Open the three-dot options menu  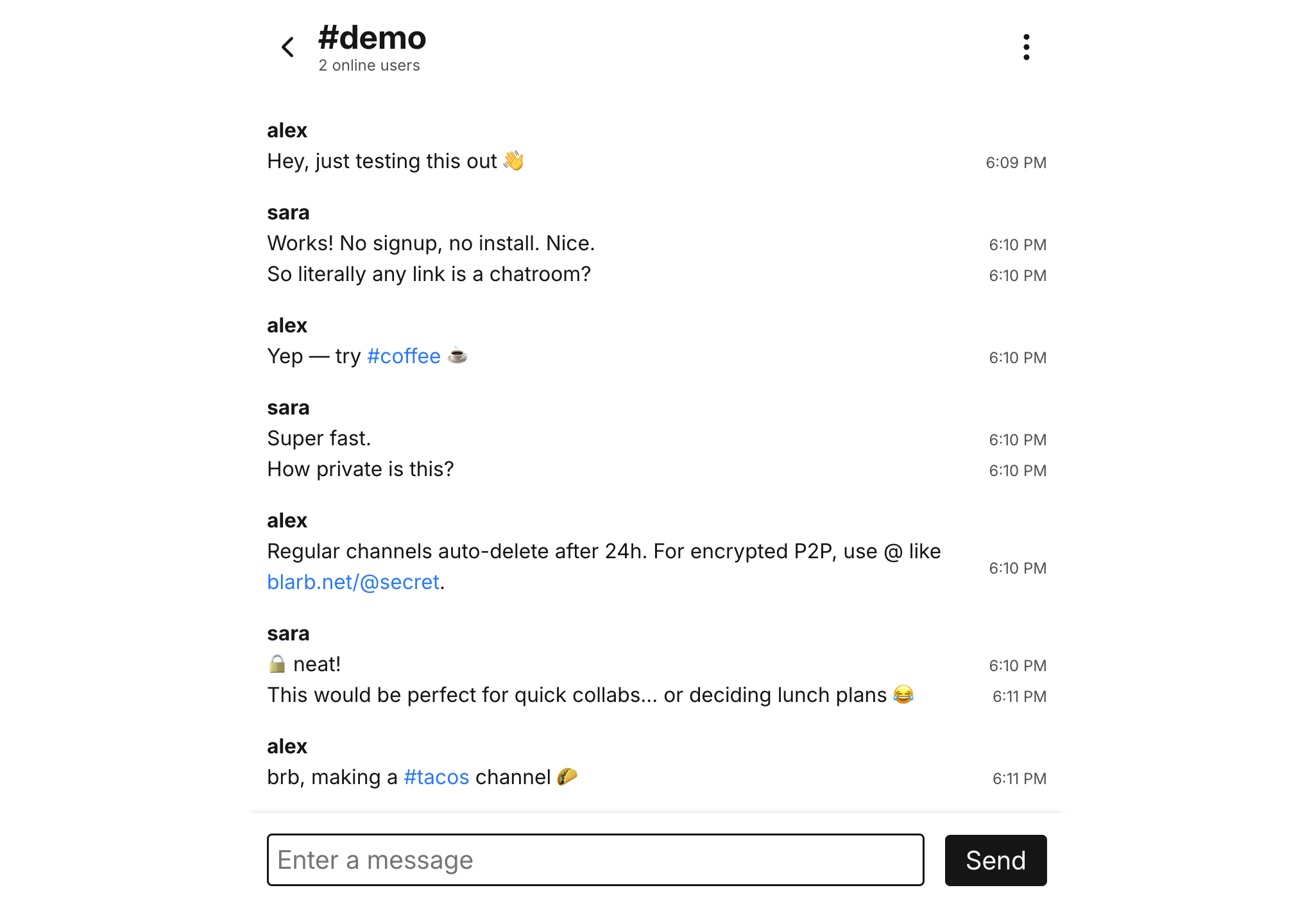click(x=1026, y=47)
